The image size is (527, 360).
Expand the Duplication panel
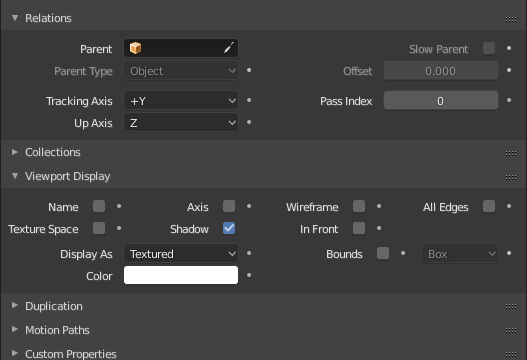(x=15, y=305)
